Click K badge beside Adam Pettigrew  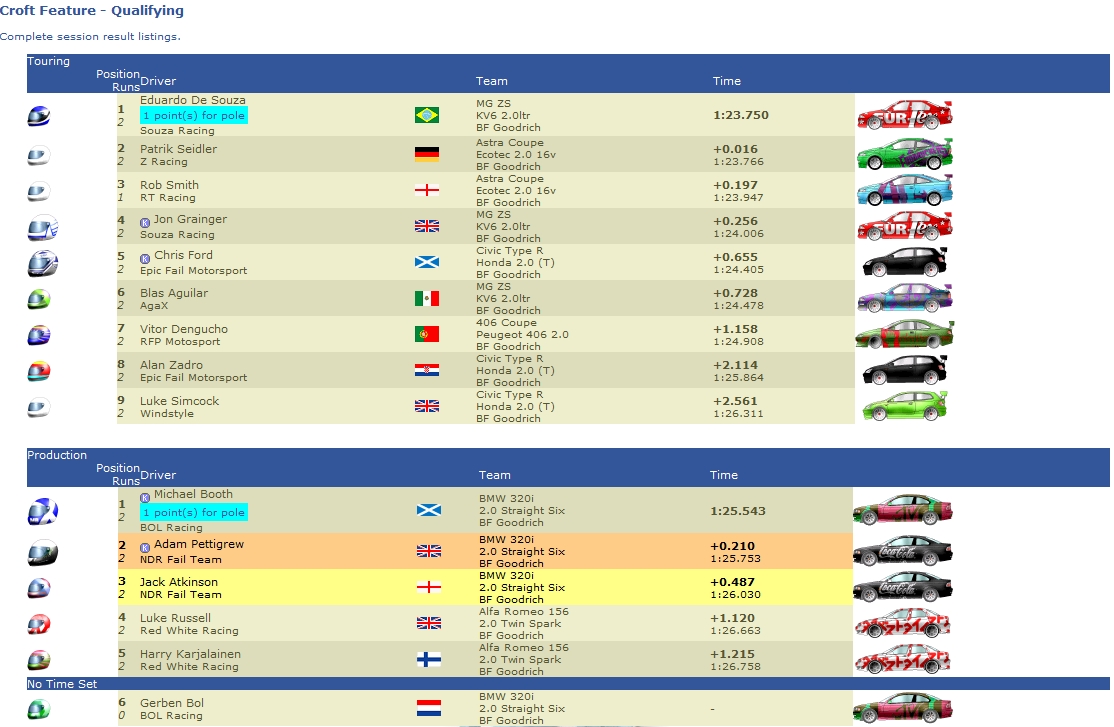click(x=145, y=547)
